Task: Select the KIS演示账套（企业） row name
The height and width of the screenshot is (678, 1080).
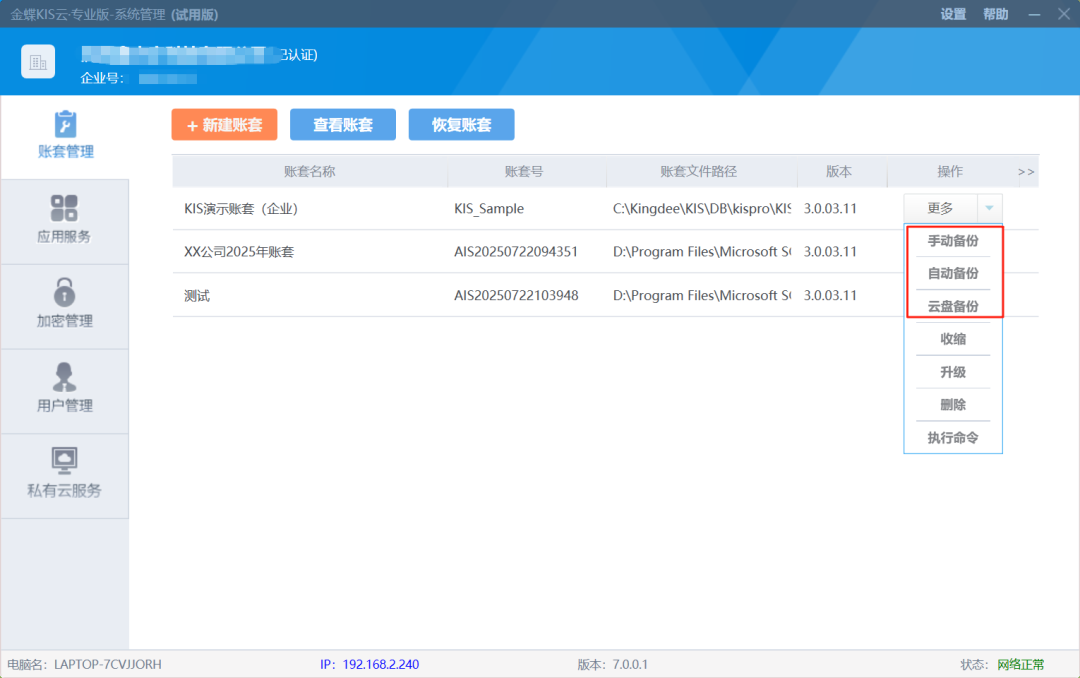Action: pos(241,209)
